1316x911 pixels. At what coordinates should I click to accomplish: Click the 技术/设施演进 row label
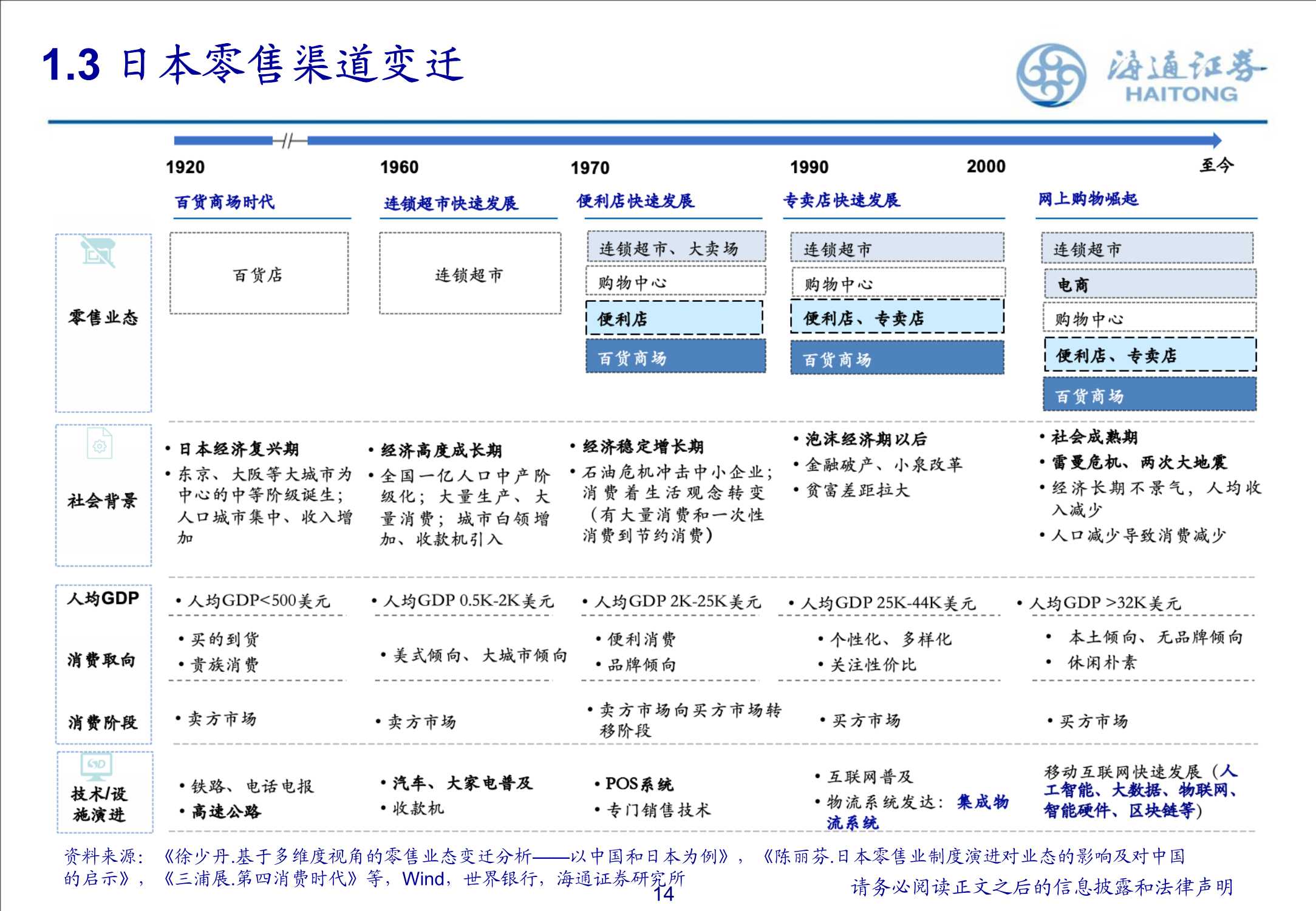(100, 804)
